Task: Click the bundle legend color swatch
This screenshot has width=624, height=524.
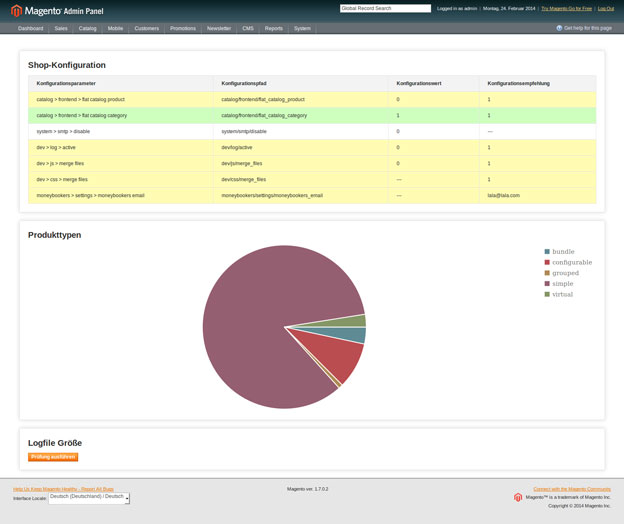Action: (547, 251)
